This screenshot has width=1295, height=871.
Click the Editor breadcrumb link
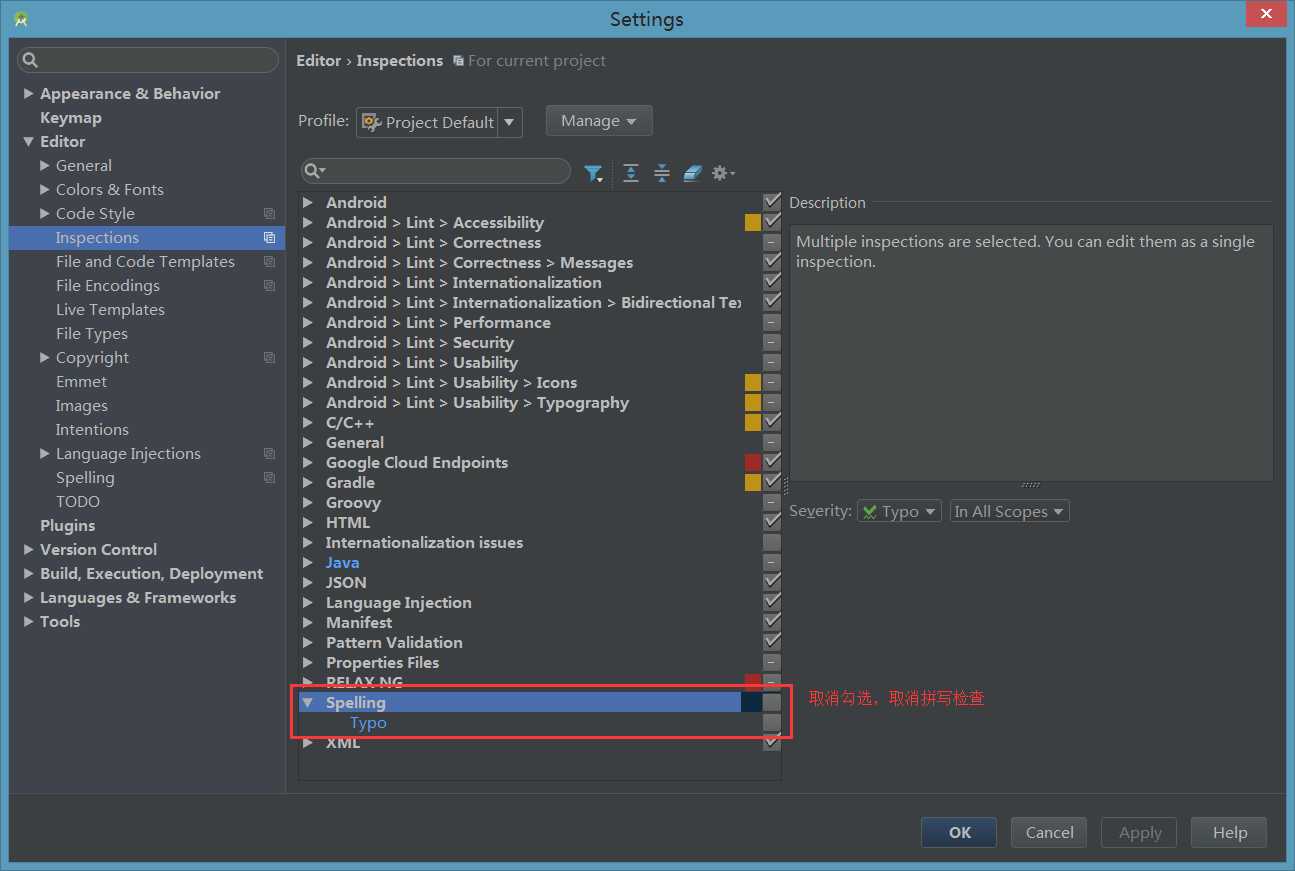coord(319,61)
